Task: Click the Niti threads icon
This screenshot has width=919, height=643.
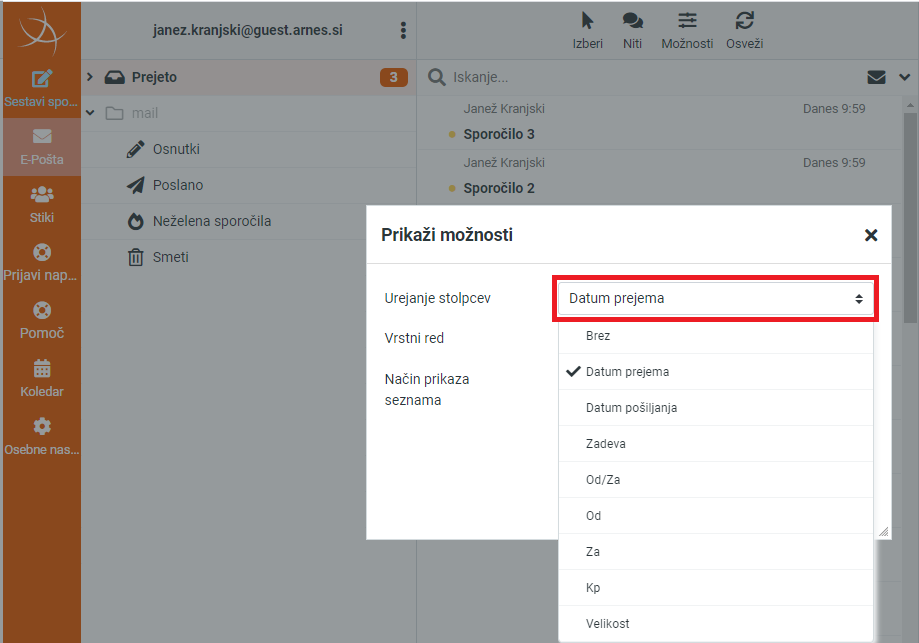Action: coord(632,21)
